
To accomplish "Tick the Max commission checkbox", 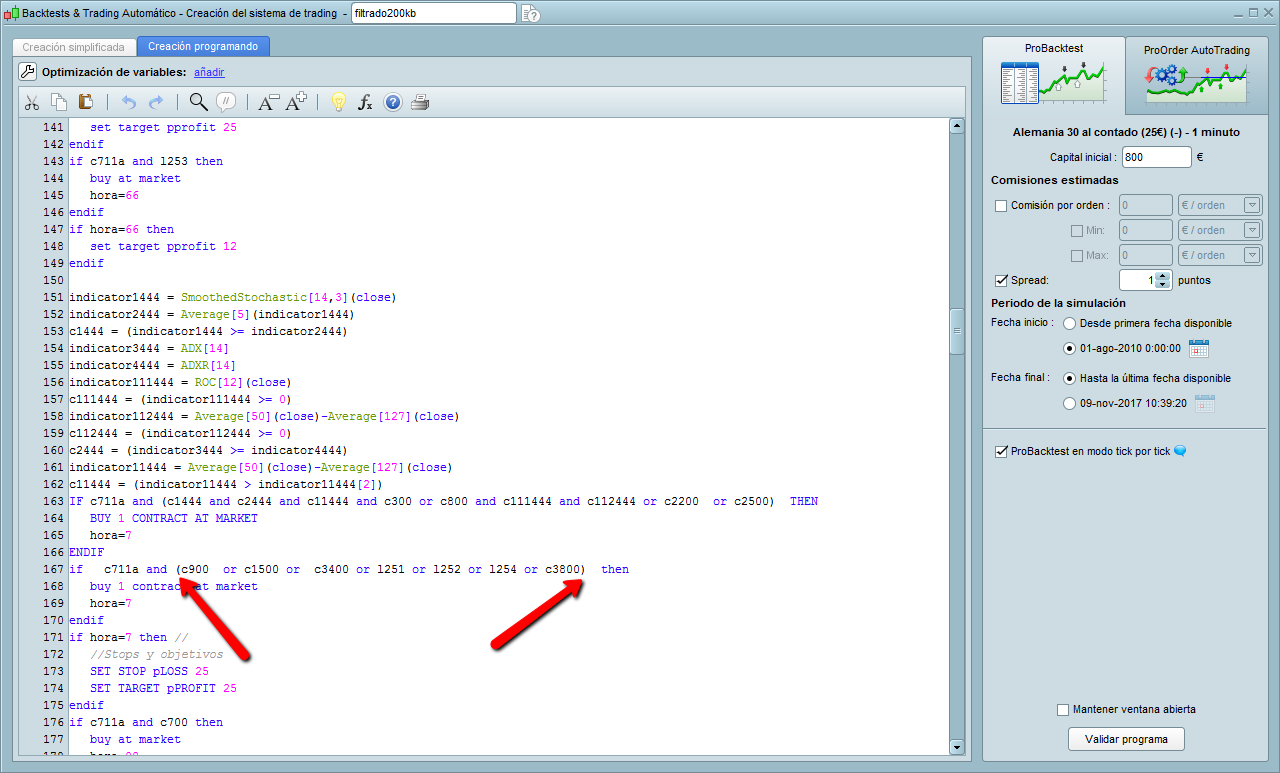I will coord(1077,256).
